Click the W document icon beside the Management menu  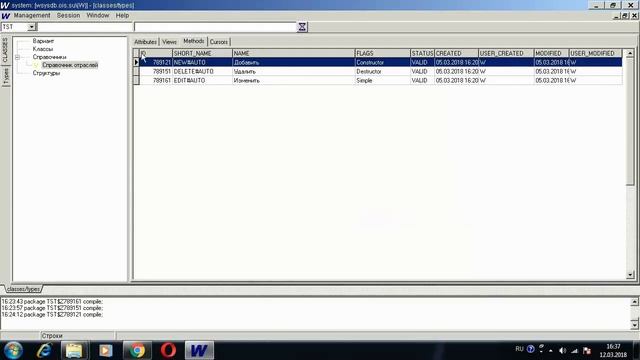(5, 16)
